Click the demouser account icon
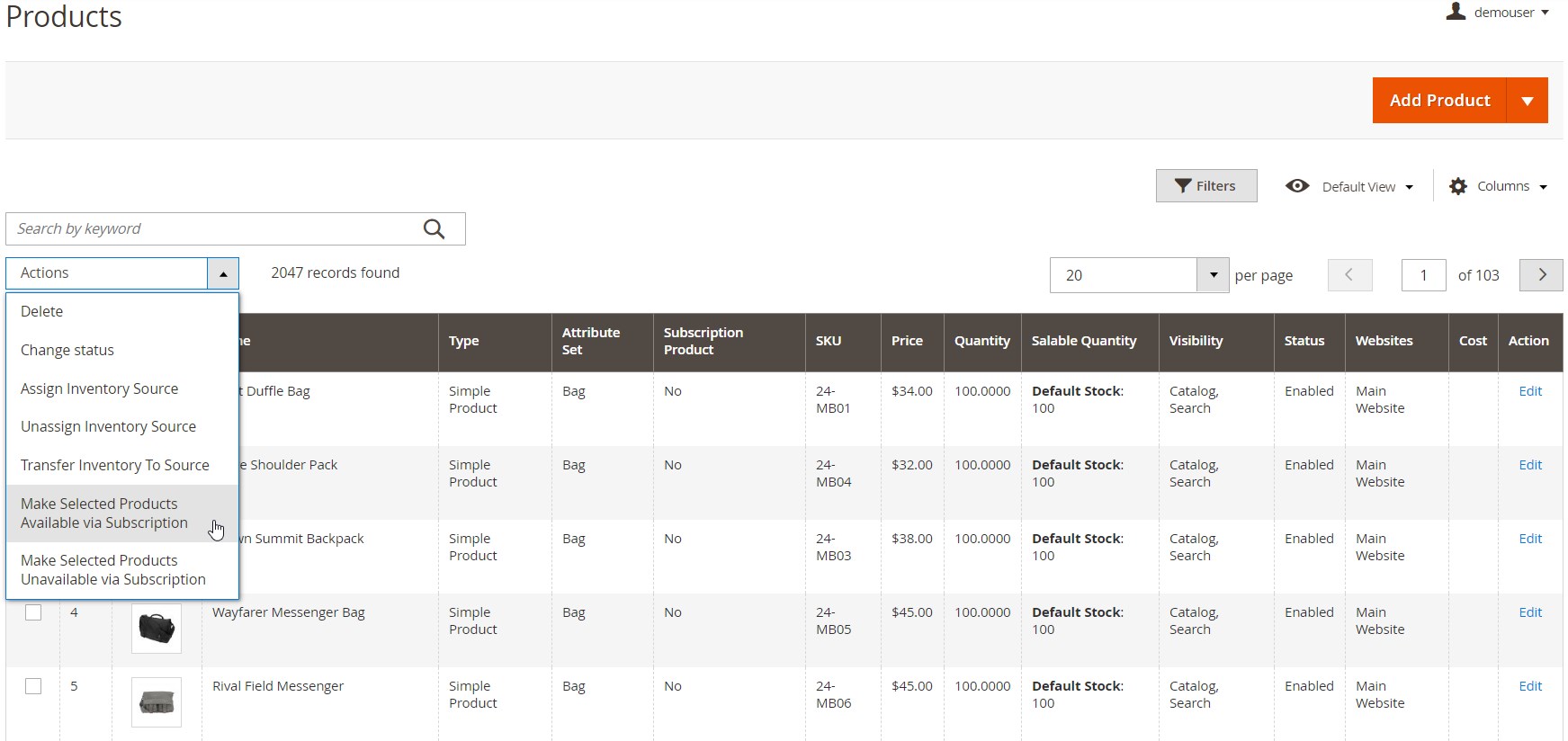Image resolution: width=1568 pixels, height=741 pixels. [1455, 12]
